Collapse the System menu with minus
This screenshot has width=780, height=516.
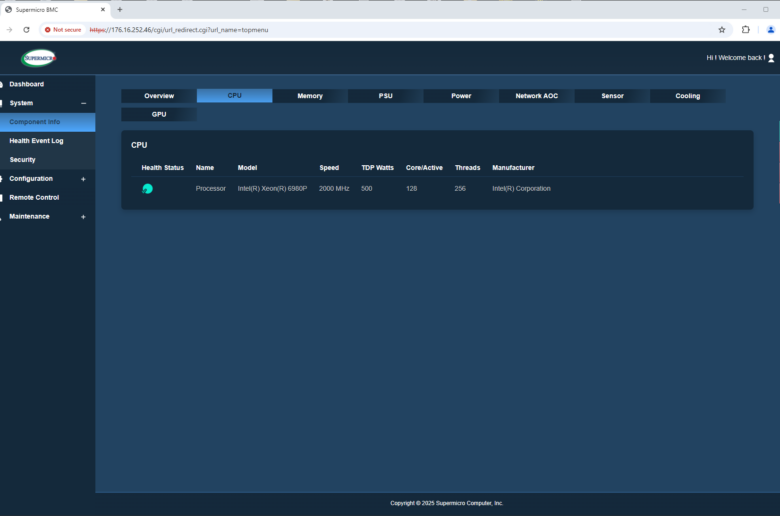pyautogui.click(x=84, y=103)
